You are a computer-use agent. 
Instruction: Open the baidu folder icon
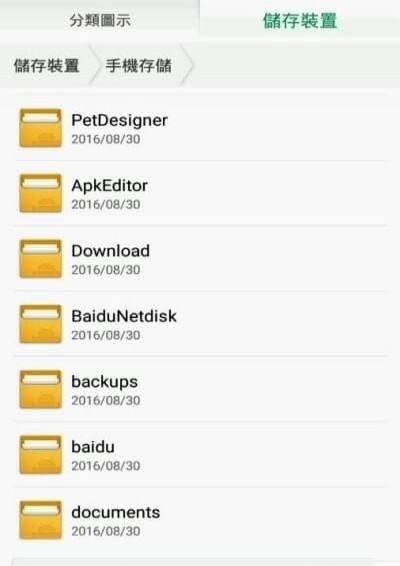coord(40,454)
